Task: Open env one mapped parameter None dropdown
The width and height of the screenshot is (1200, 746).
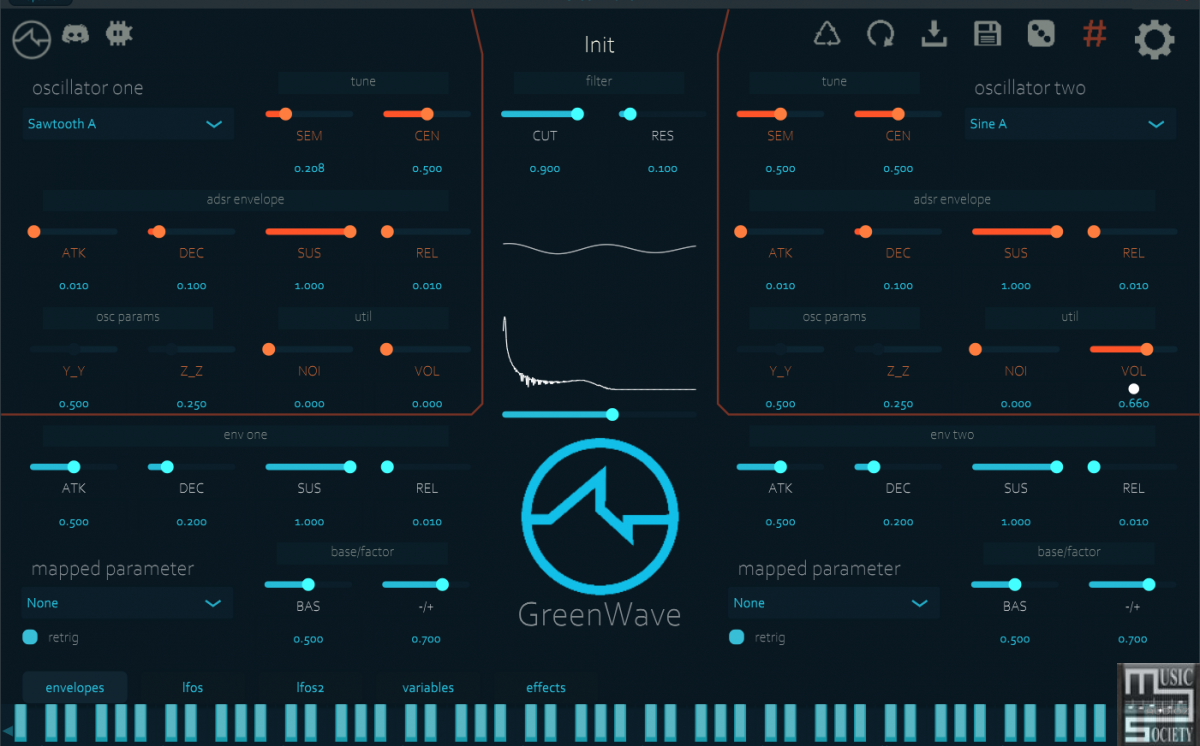Action: coord(127,603)
